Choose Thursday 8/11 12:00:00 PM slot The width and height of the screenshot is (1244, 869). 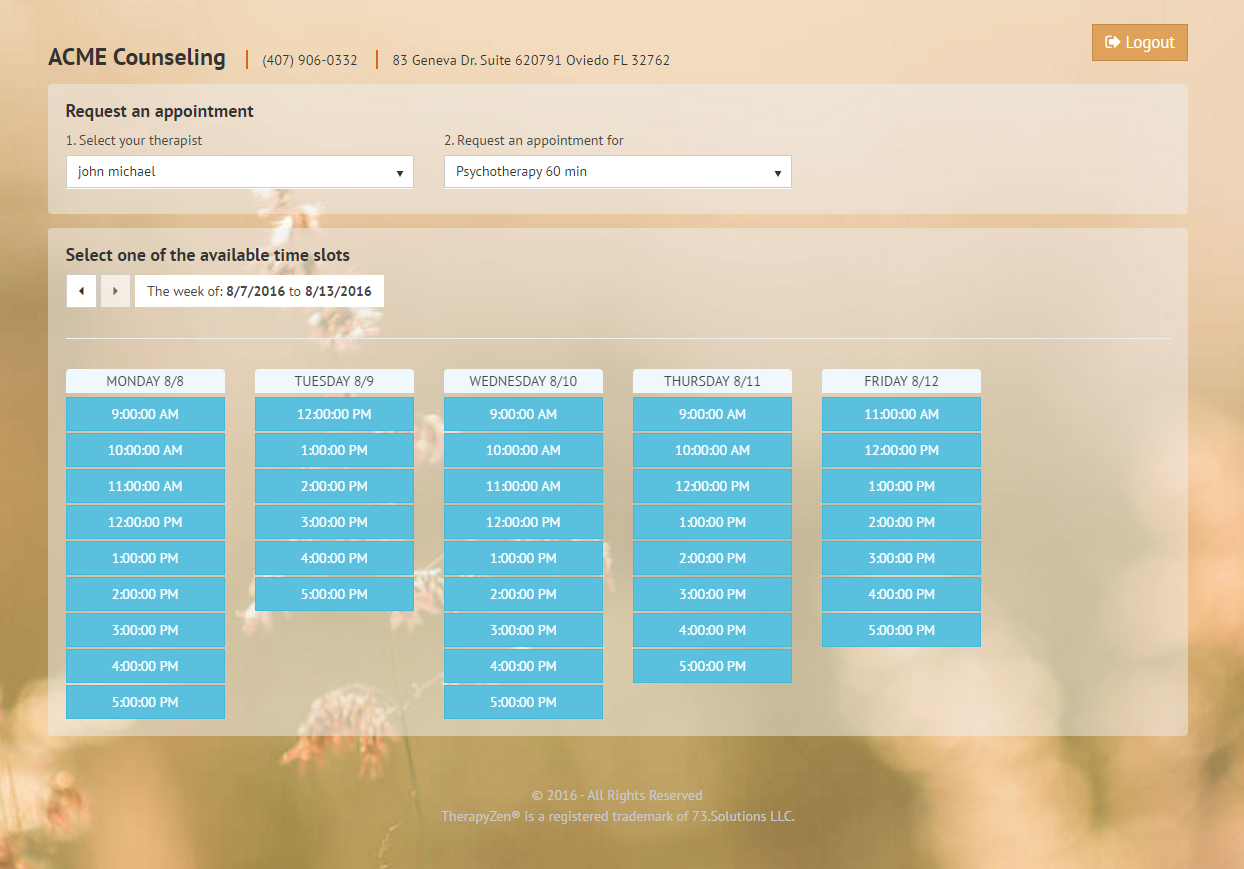click(712, 486)
